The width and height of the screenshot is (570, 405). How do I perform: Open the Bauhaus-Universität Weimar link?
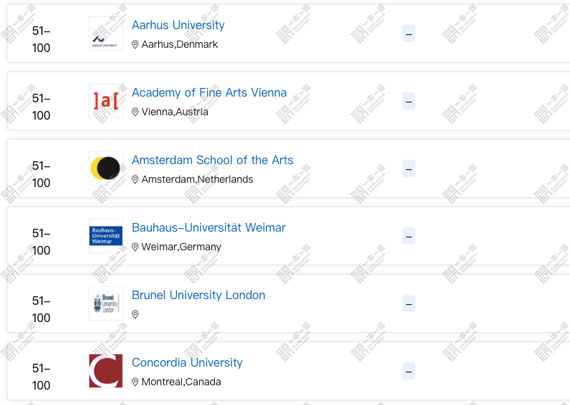209,228
